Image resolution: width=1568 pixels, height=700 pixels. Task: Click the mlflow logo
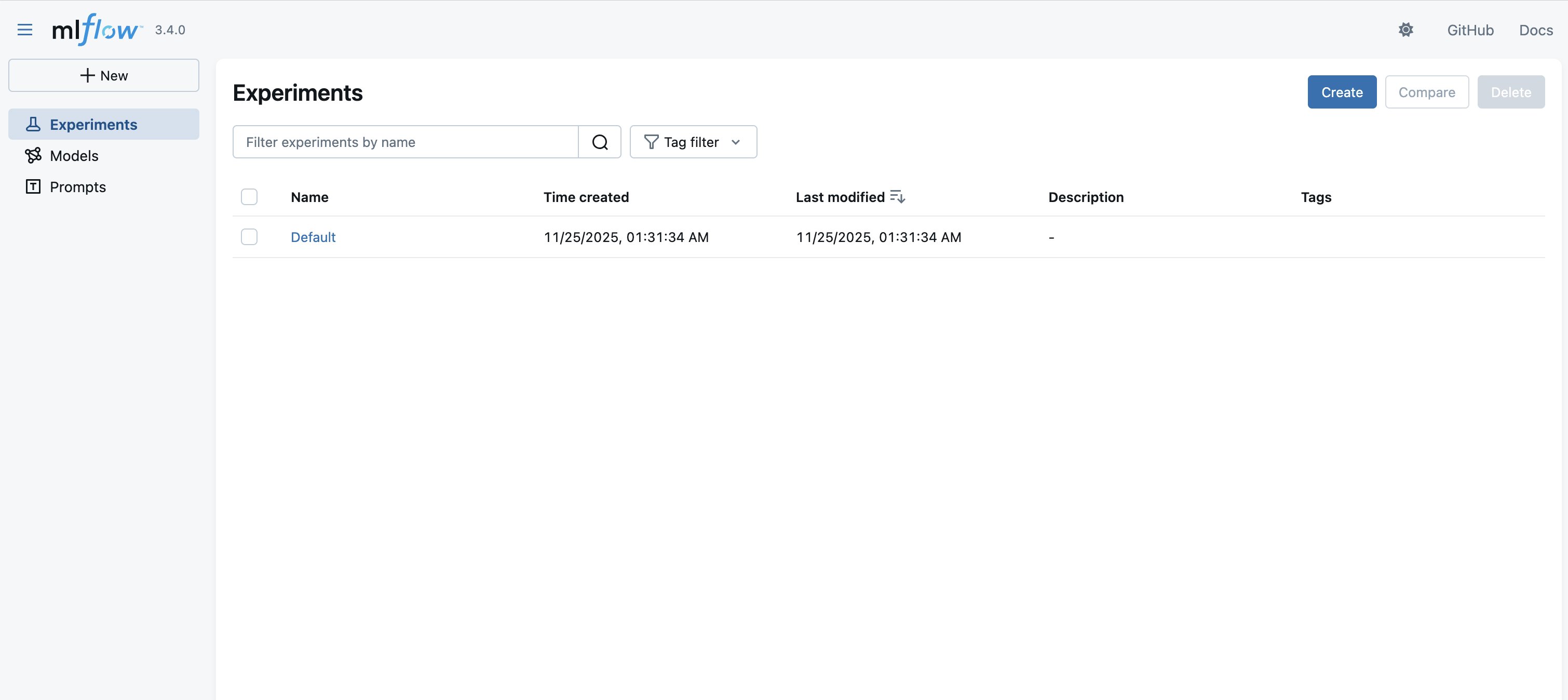coord(95,29)
